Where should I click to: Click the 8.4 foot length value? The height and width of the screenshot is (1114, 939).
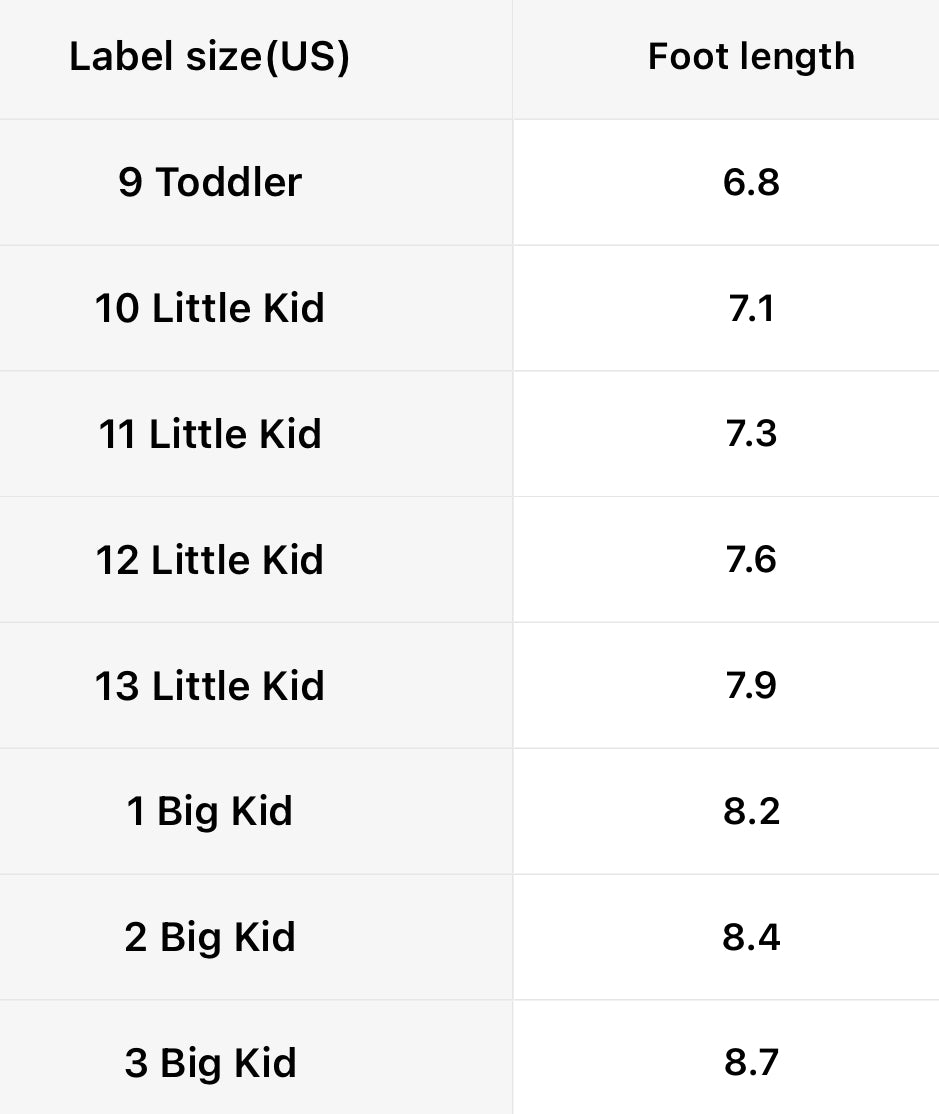[x=751, y=937]
